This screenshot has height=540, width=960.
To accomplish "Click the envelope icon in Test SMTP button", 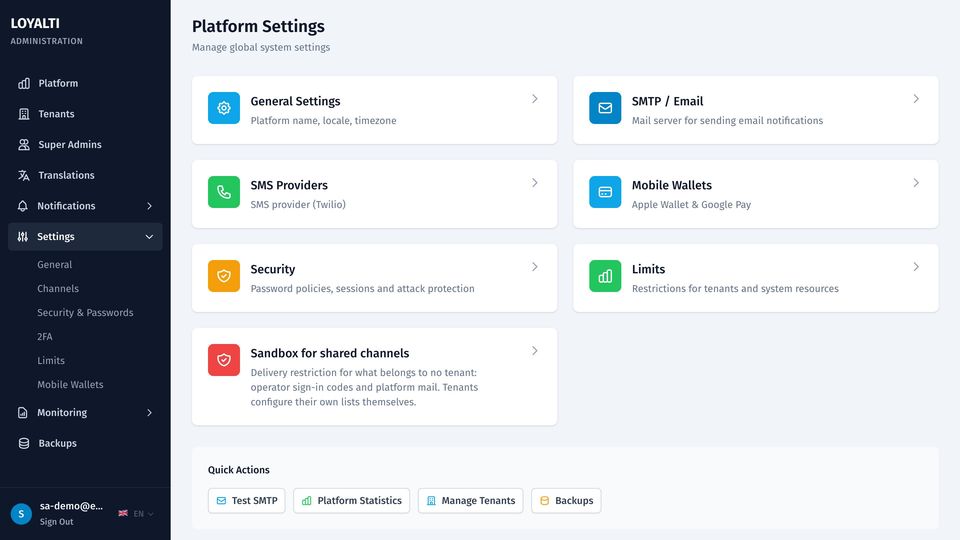I will (222, 501).
